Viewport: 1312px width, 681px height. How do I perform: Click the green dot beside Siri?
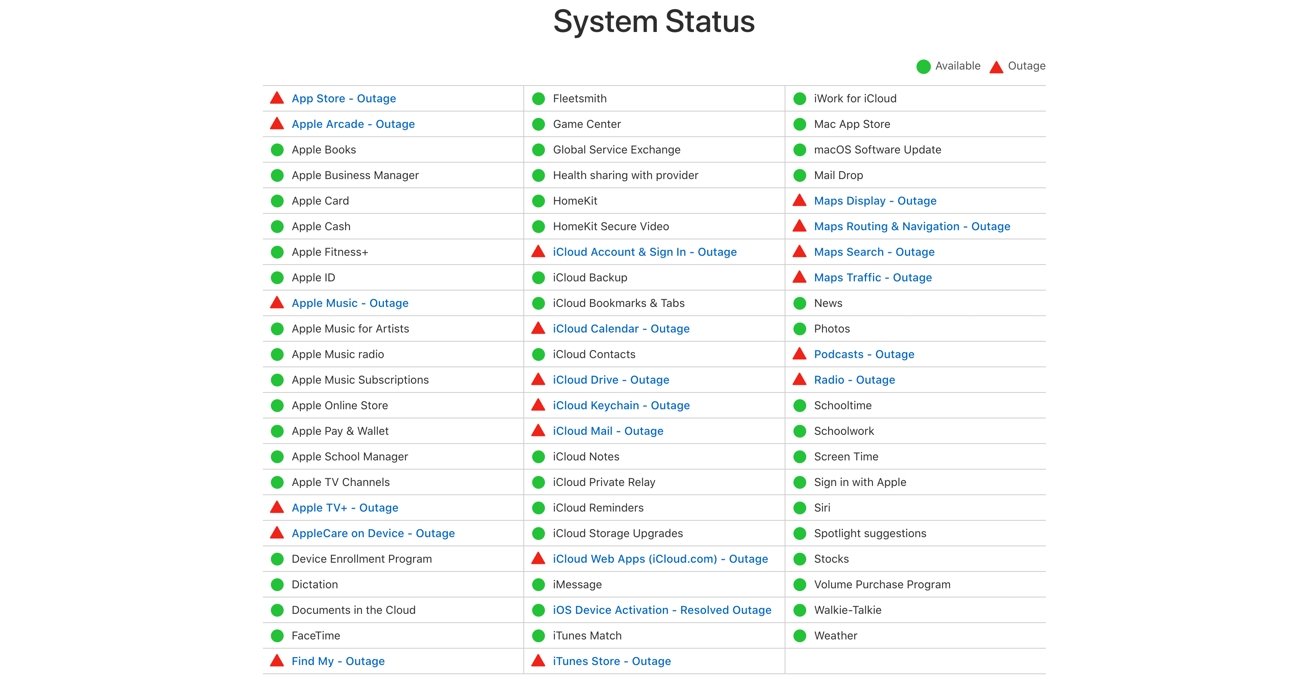pyautogui.click(x=799, y=508)
